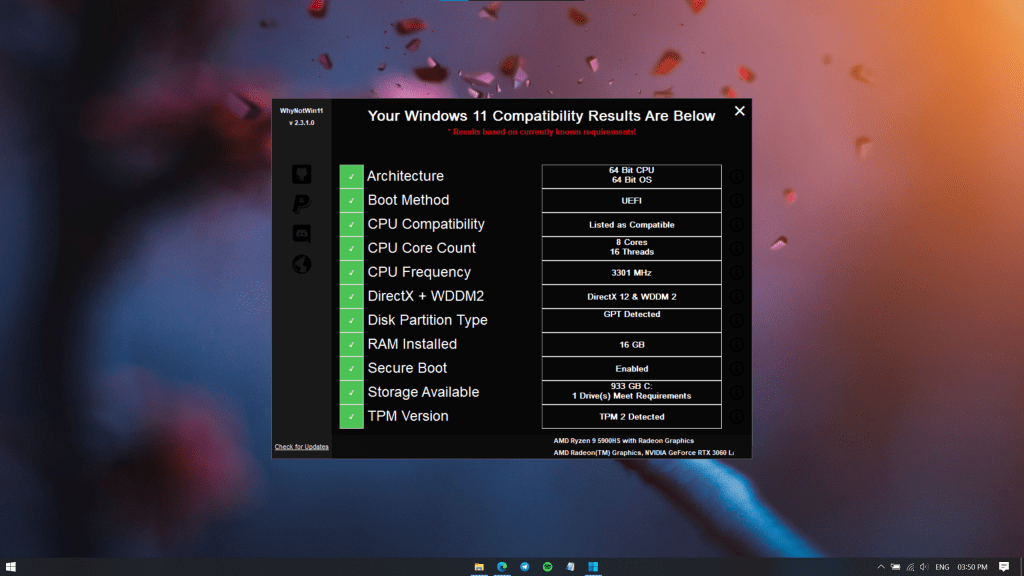Click the 03:50 PM taskbar clock
This screenshot has width=1024, height=576.
point(972,567)
